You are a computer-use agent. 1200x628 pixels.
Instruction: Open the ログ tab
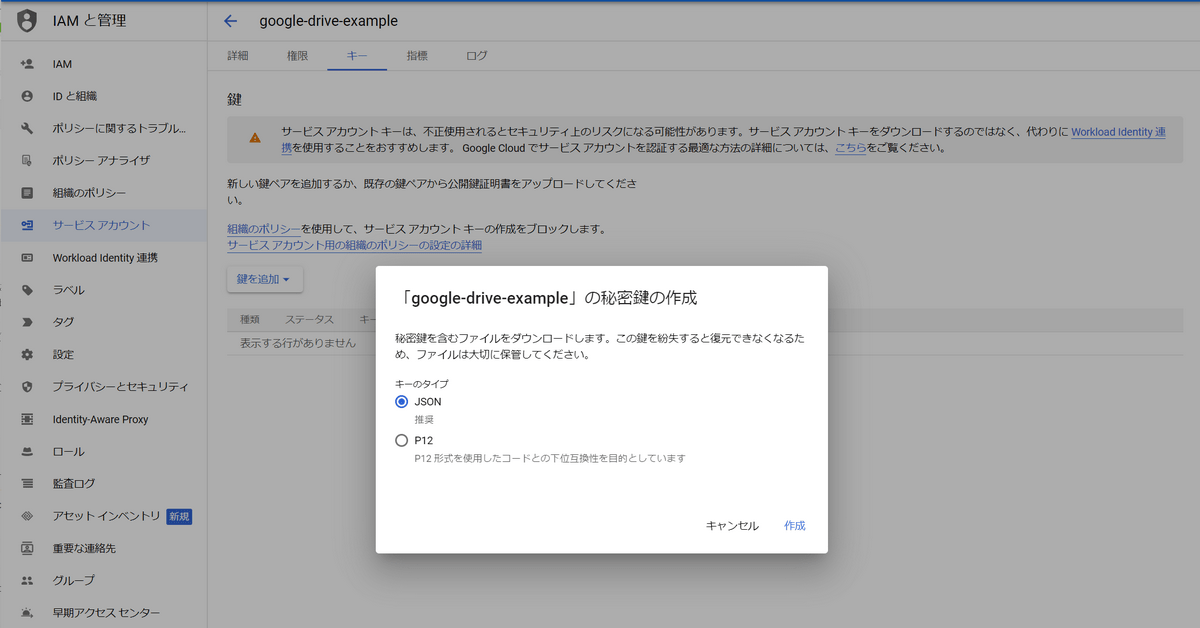[477, 56]
